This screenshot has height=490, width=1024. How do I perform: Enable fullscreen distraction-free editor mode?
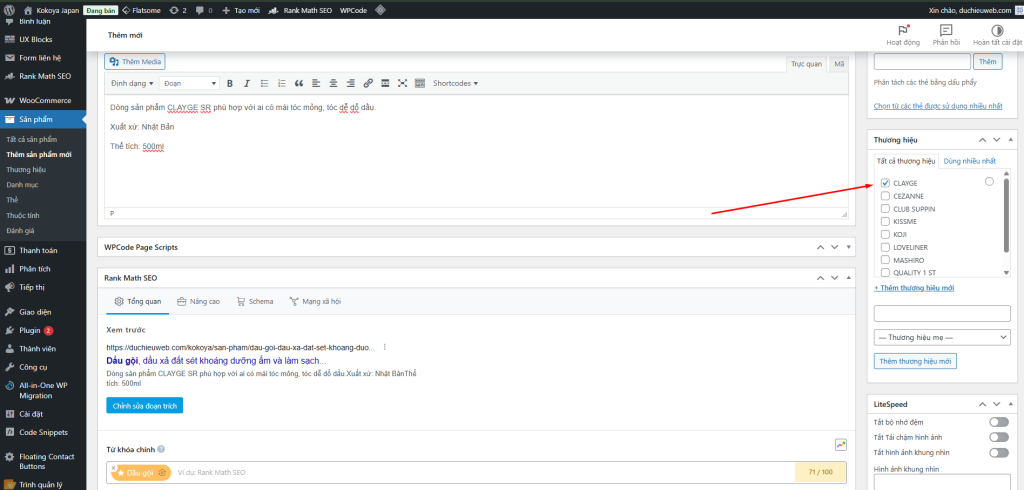pos(403,83)
